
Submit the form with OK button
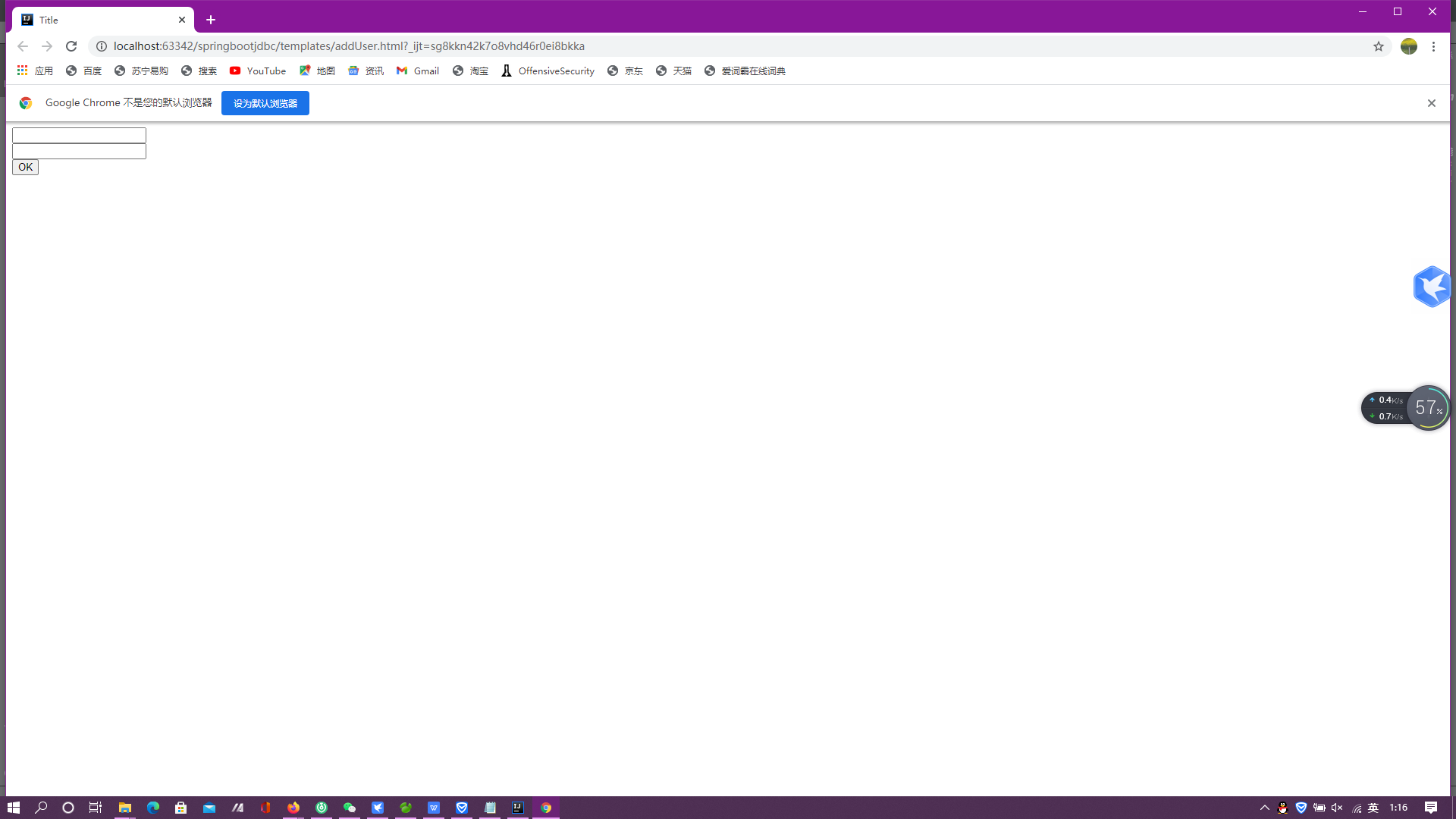point(25,167)
